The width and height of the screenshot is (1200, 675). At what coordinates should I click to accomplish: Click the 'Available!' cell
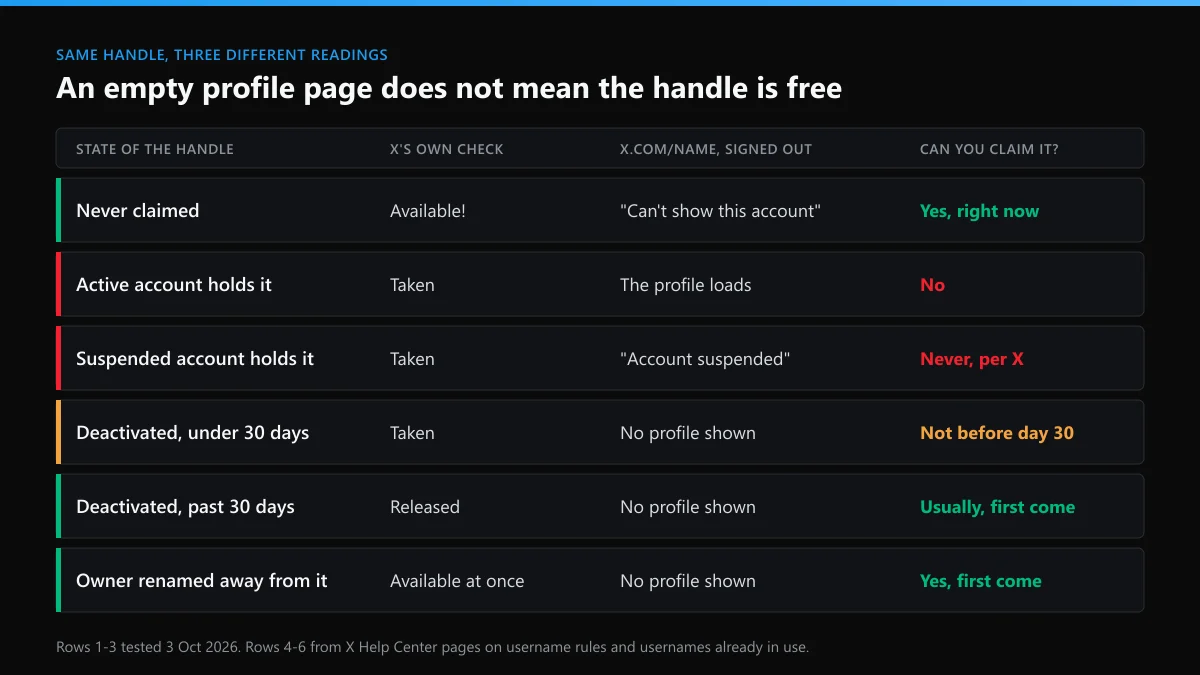pos(428,211)
